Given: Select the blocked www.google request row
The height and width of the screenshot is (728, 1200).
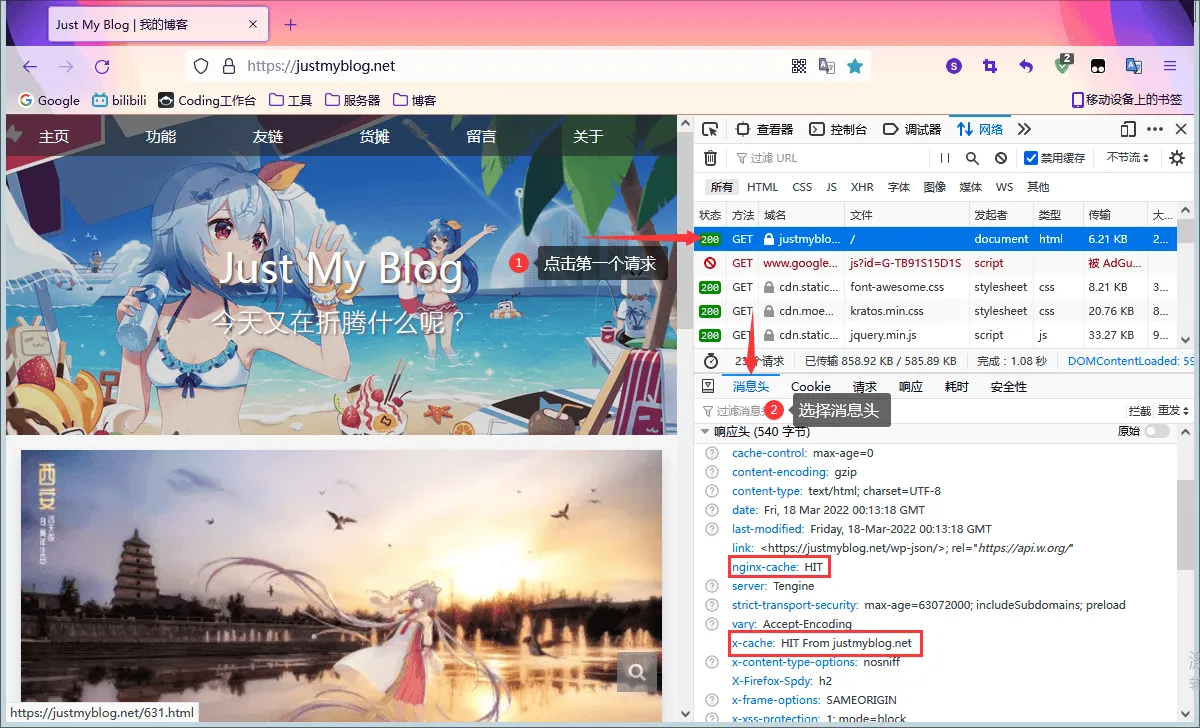Looking at the screenshot, I should tap(935, 263).
